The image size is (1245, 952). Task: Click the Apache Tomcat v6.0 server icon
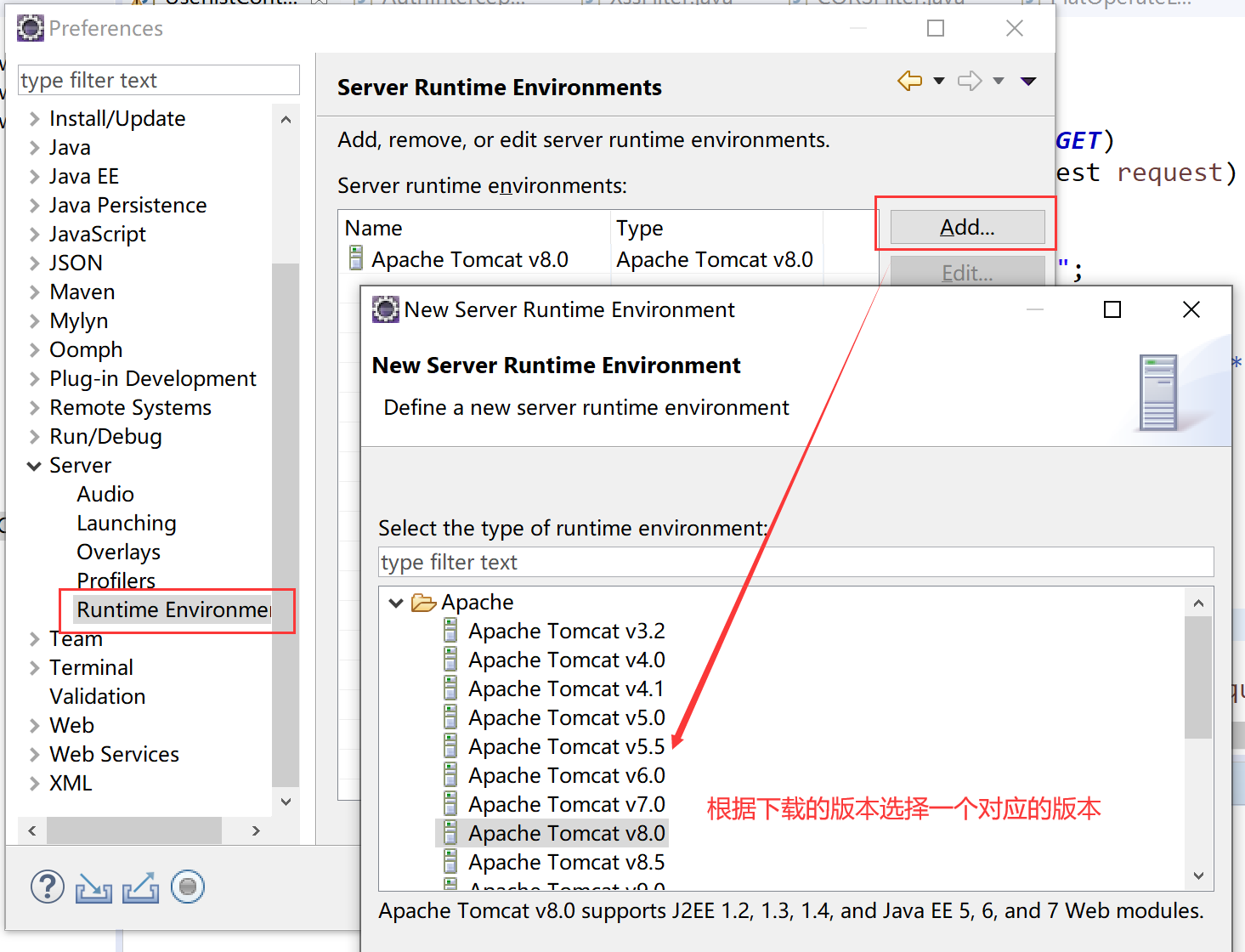pyautogui.click(x=451, y=775)
